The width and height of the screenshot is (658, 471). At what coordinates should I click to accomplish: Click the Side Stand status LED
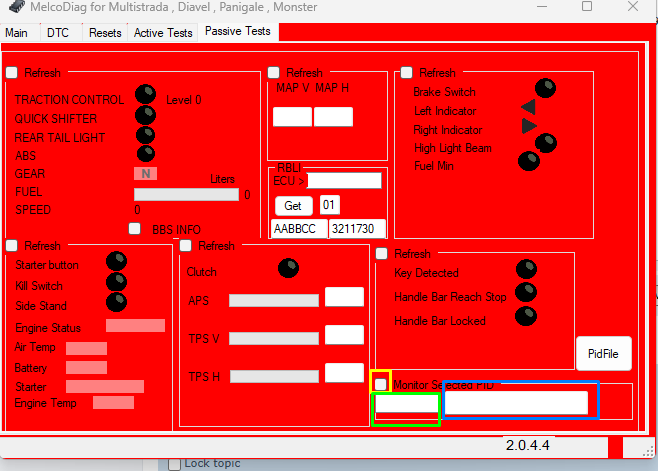tap(117, 302)
